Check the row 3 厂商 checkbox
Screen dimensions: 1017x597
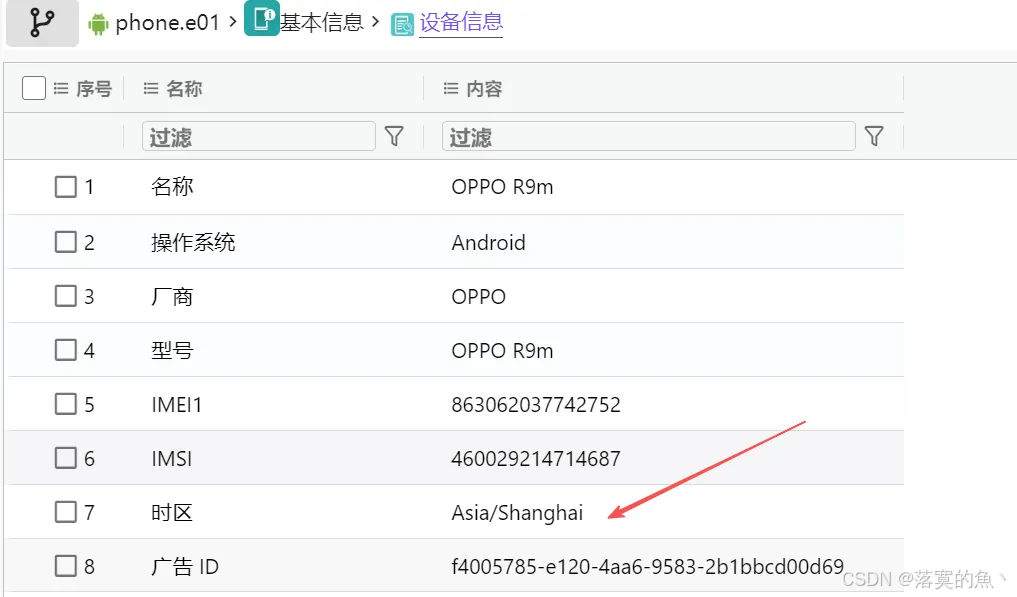point(66,296)
